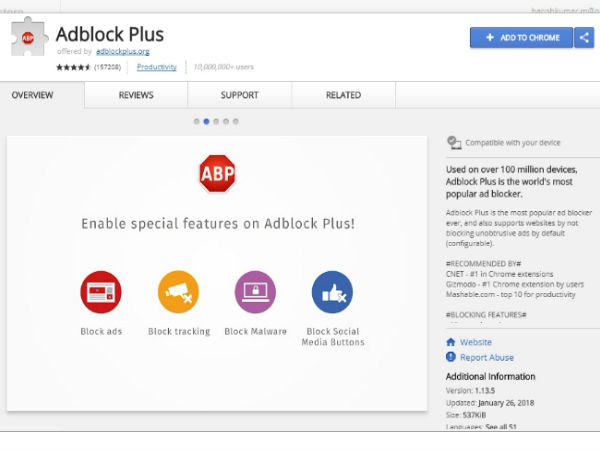Open the adblockplus.org publisher link
The height and width of the screenshot is (450, 600).
click(123, 51)
